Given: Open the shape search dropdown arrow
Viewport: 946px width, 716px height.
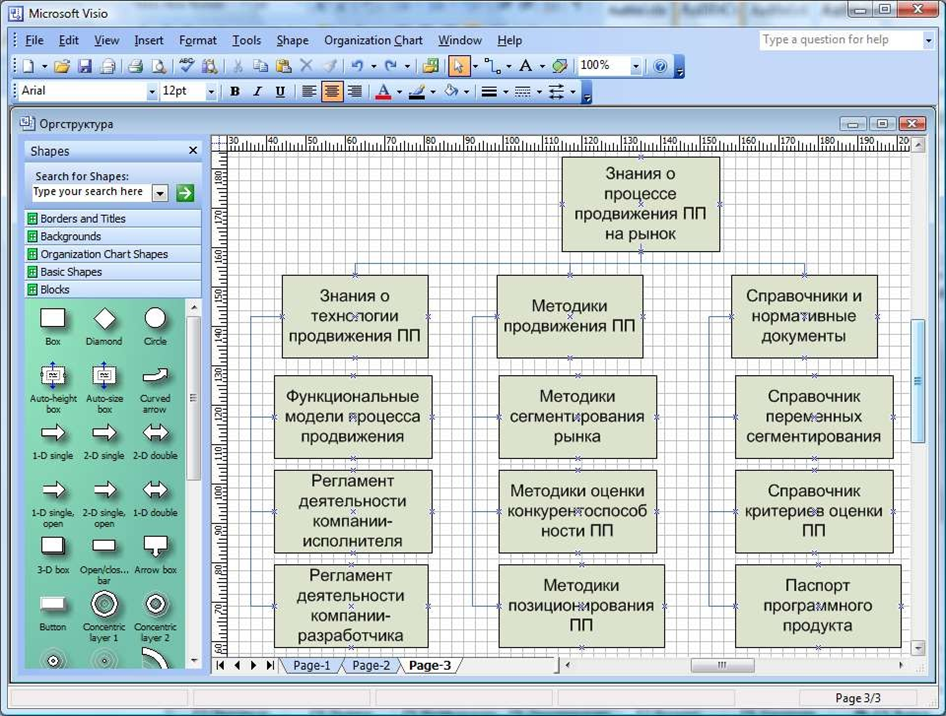Looking at the screenshot, I should 160,193.
